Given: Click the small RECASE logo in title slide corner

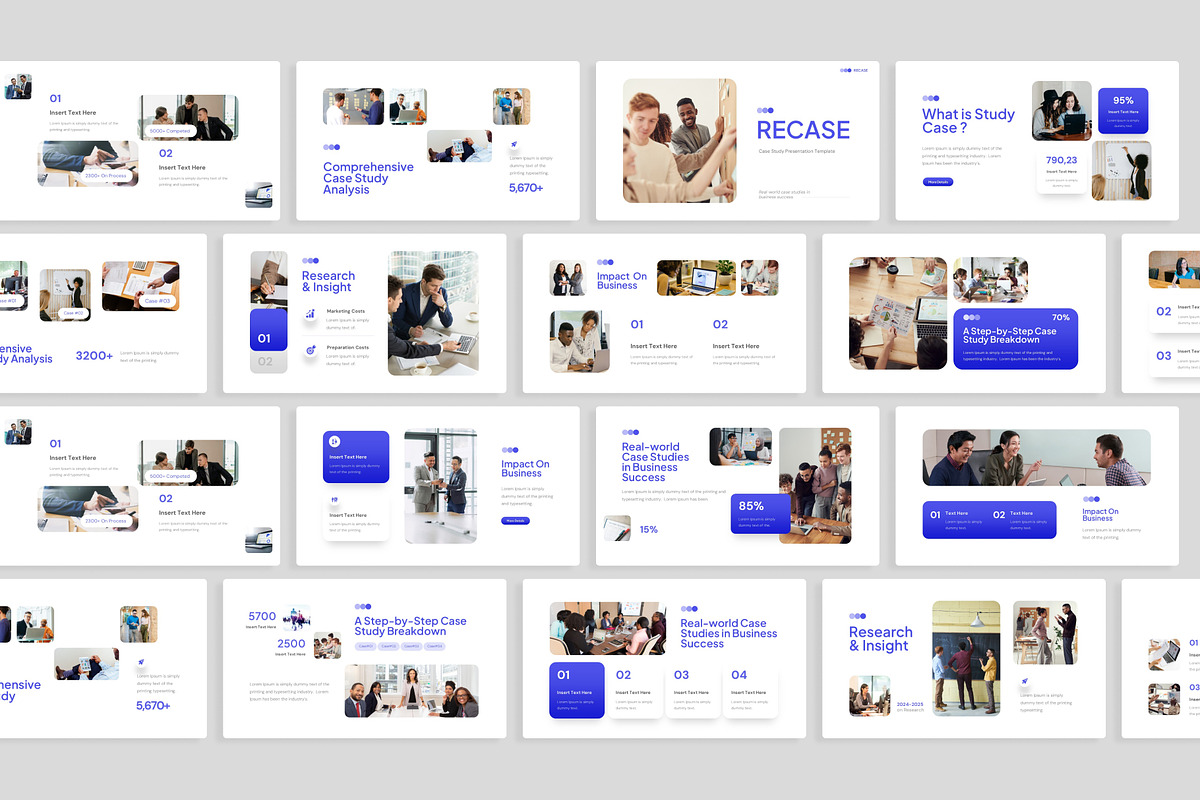Looking at the screenshot, I should pos(854,70).
